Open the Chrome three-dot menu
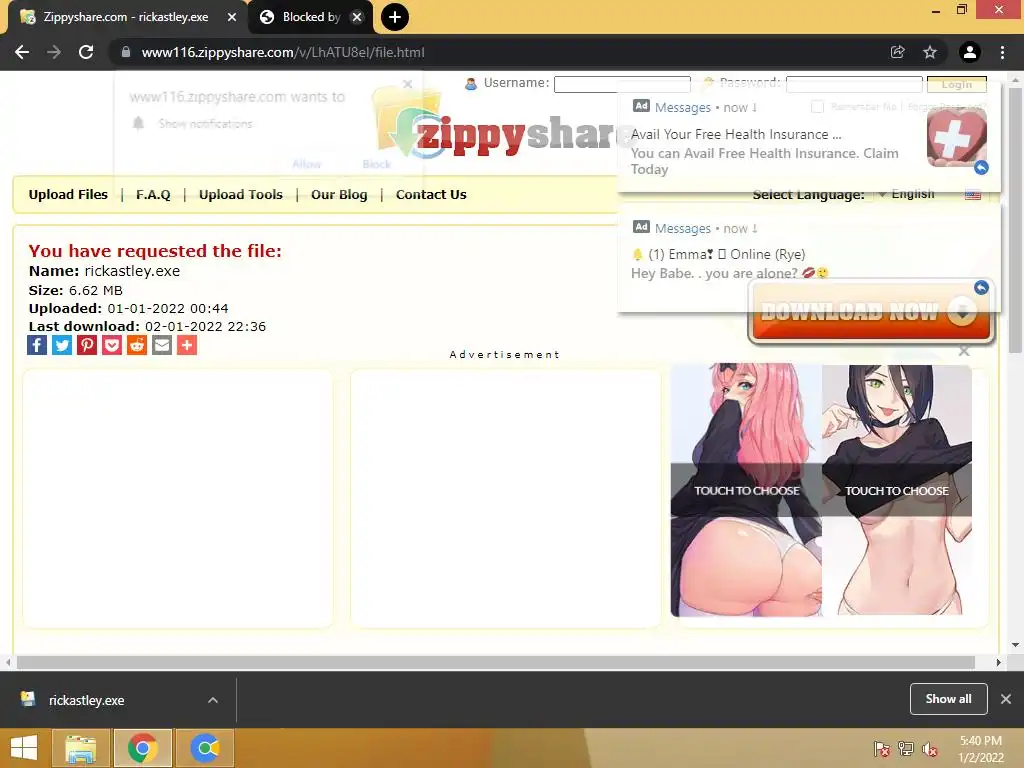The height and width of the screenshot is (768, 1024). (x=1002, y=52)
